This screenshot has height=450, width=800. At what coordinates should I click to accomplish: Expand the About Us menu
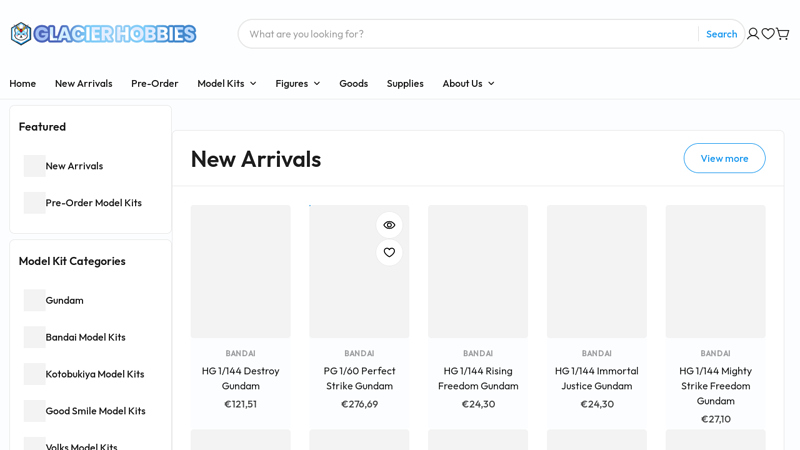click(x=468, y=83)
